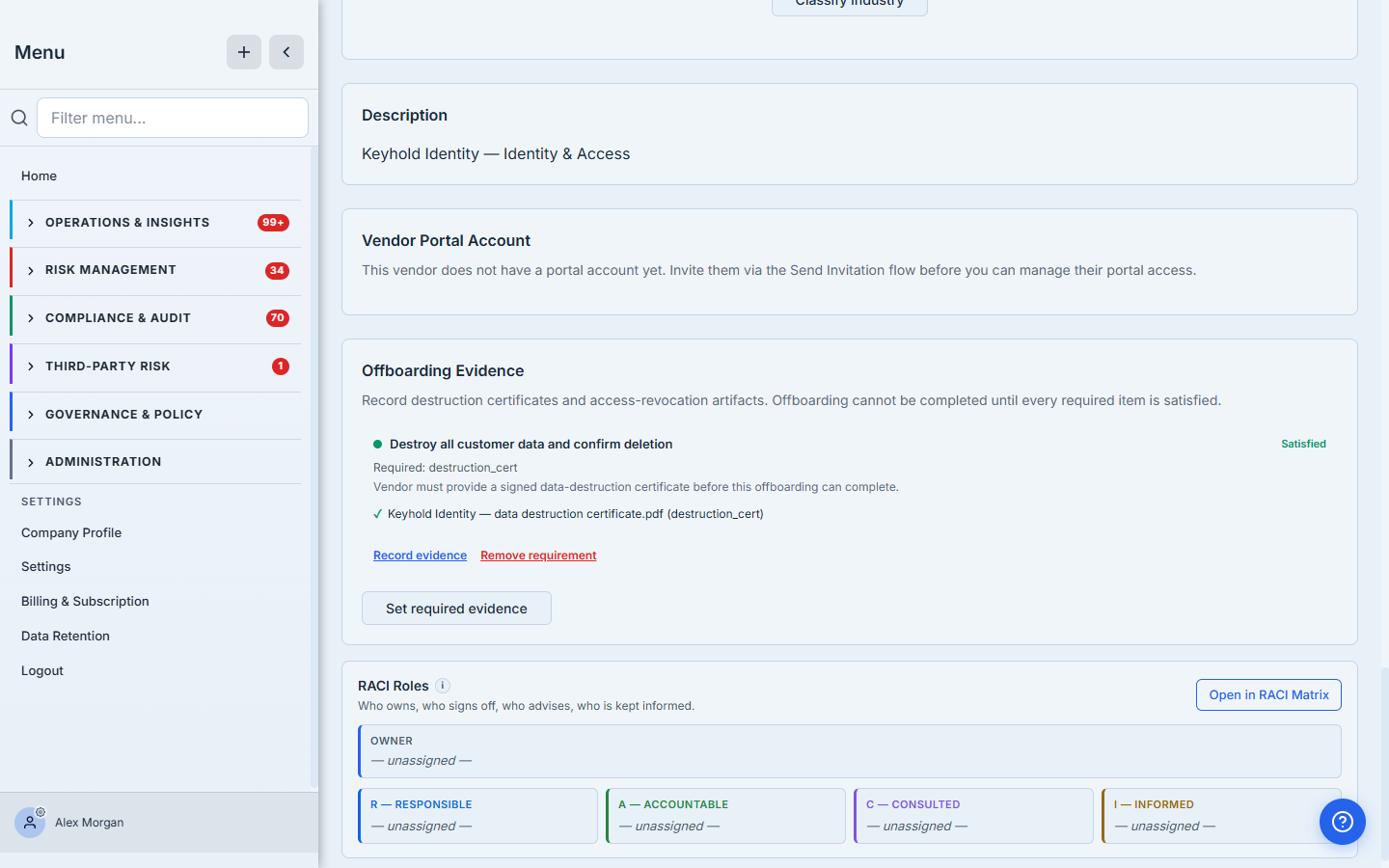
Task: Click the Keyhold Identity description text
Action: (x=496, y=154)
